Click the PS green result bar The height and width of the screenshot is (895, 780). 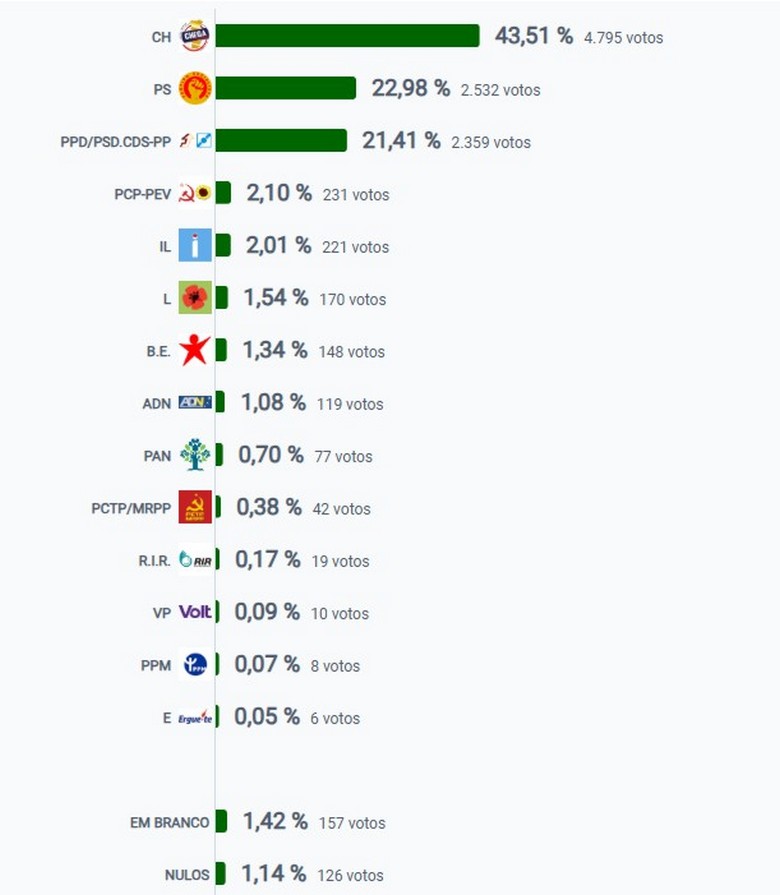coord(285,89)
